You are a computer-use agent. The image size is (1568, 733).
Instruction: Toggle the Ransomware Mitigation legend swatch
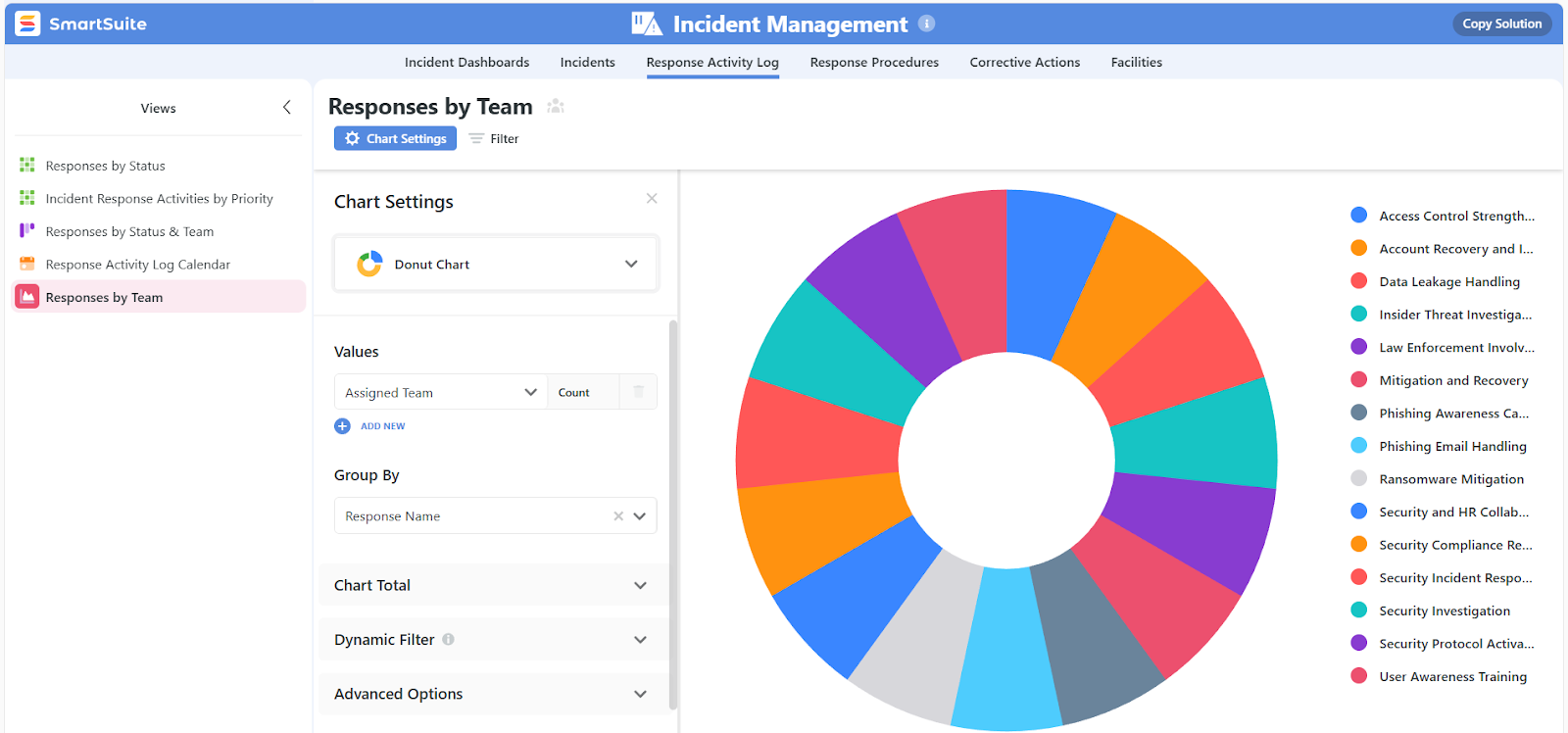(1358, 478)
